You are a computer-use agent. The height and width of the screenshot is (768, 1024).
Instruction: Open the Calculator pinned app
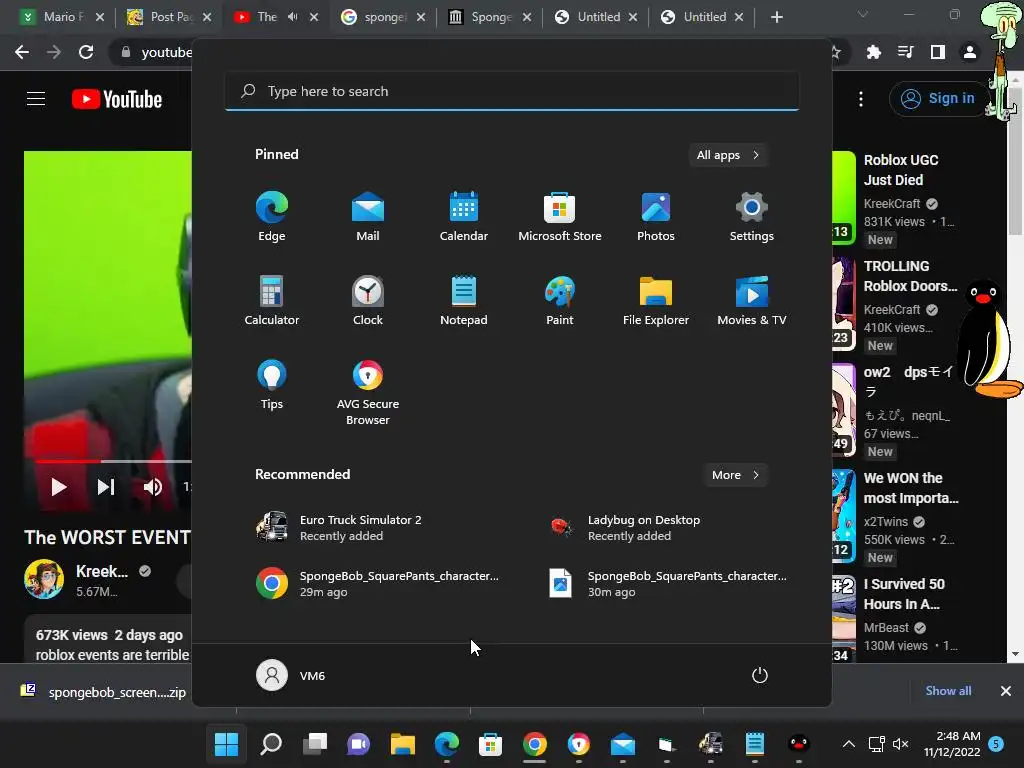[272, 300]
